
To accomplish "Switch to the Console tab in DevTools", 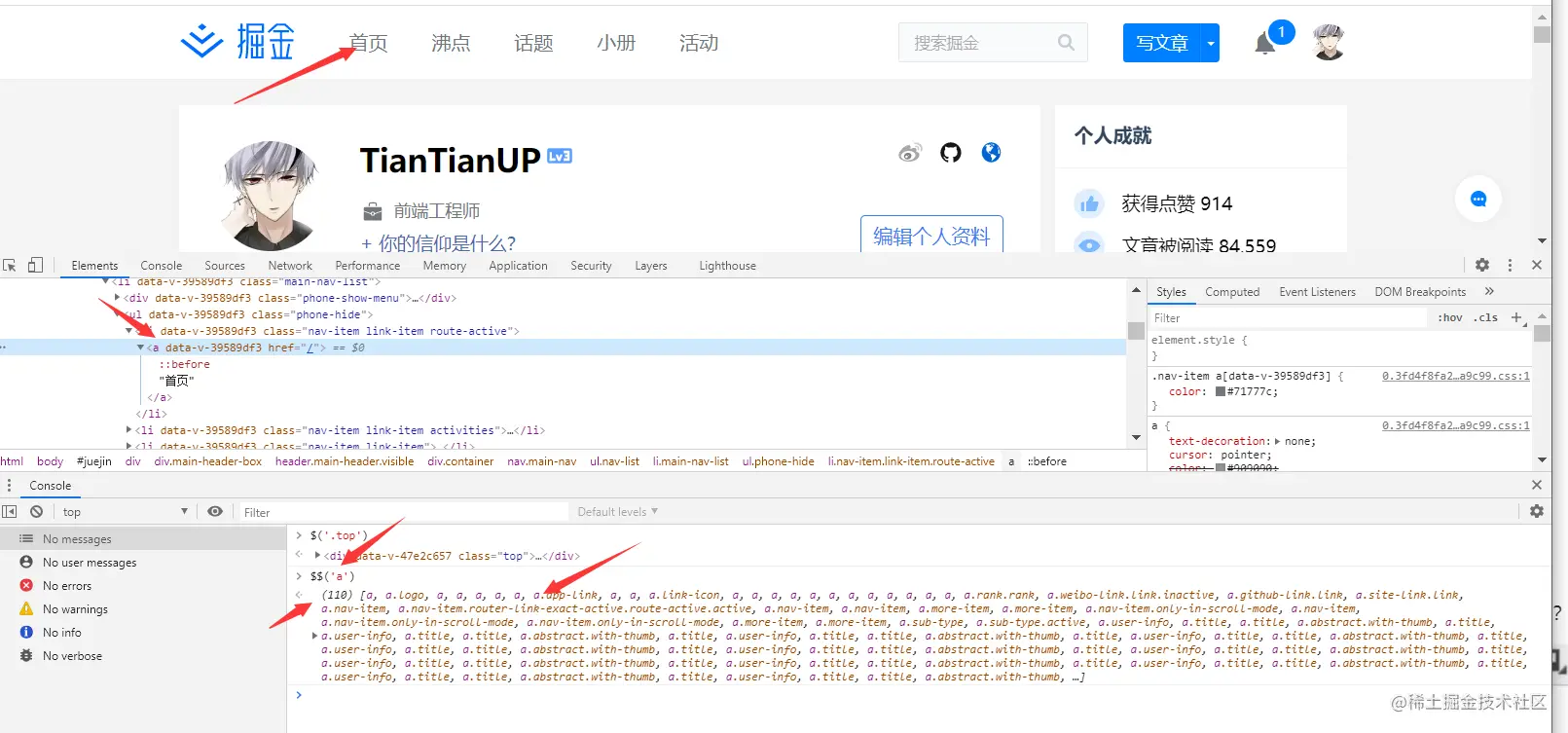I will click(162, 265).
